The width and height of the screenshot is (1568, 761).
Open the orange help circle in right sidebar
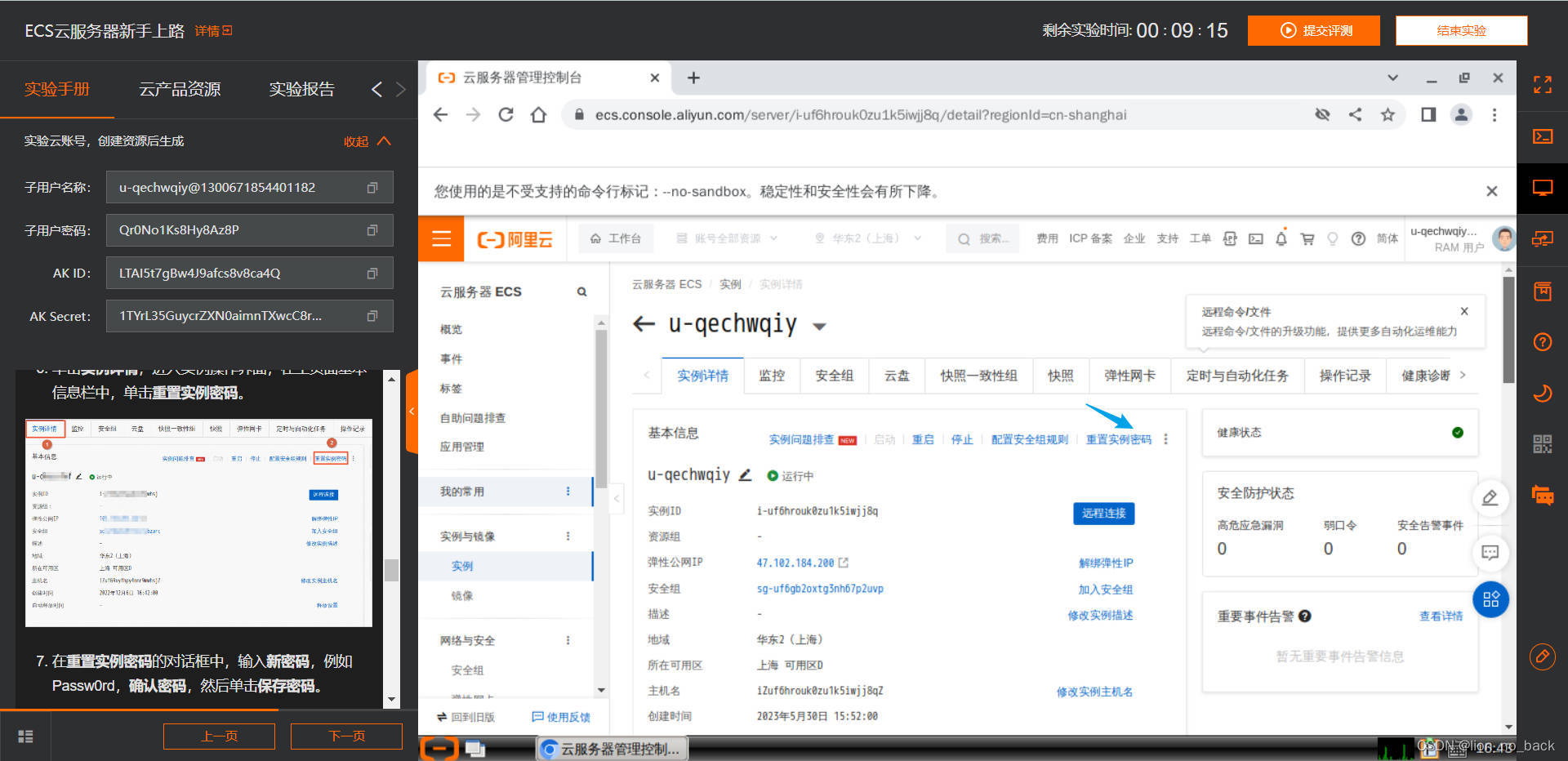(x=1543, y=342)
